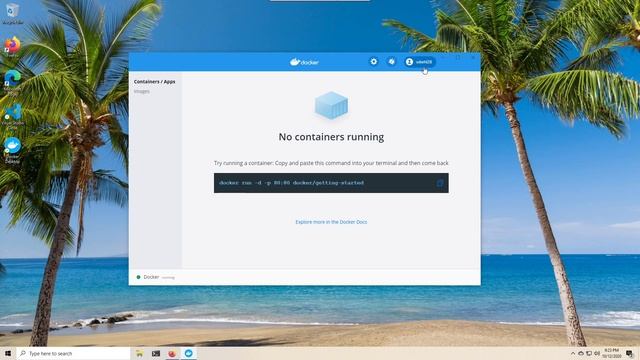Select Visual Studio Code desktop shortcut
The width and height of the screenshot is (640, 360).
(13, 116)
